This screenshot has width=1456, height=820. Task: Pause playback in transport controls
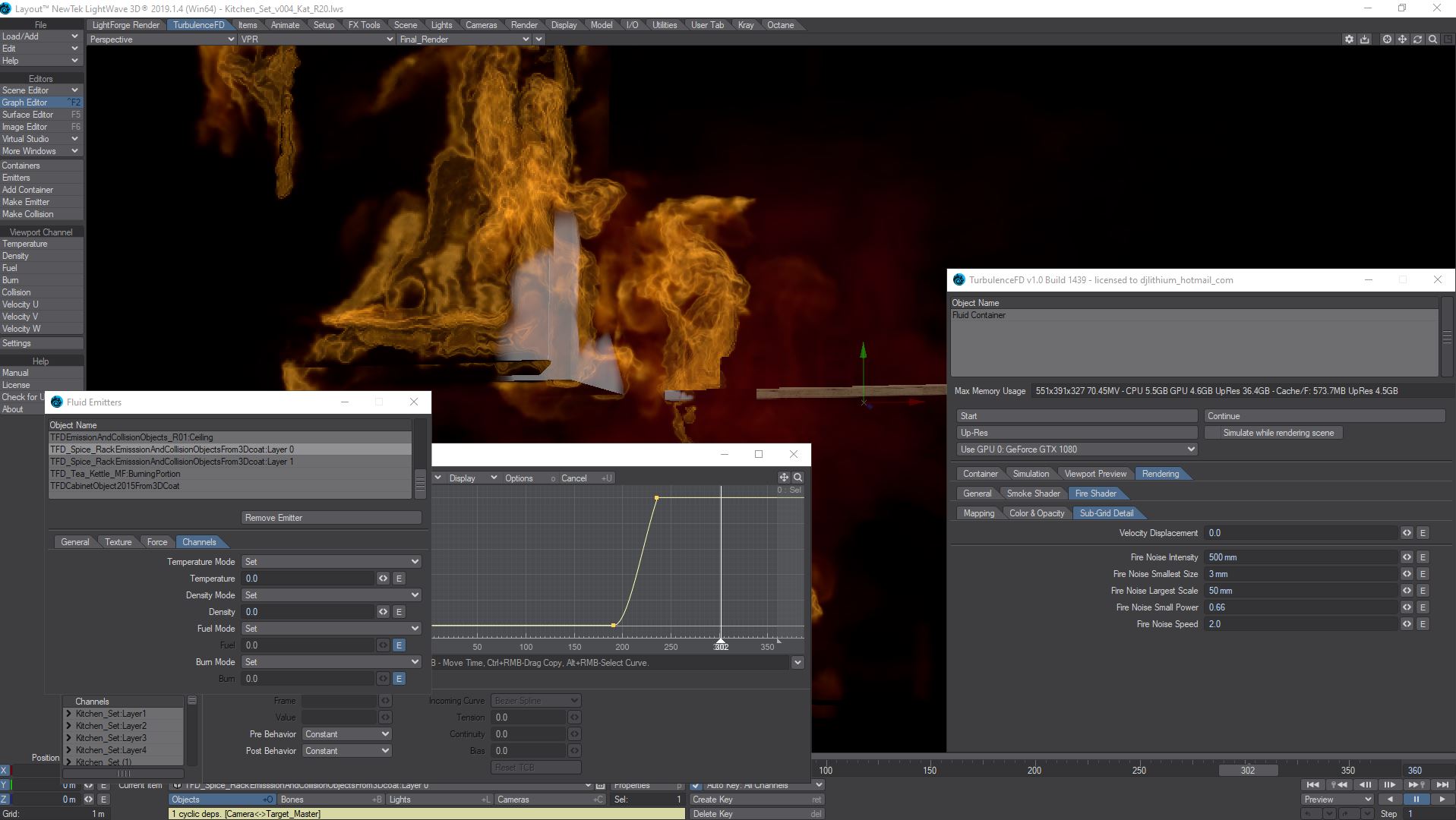(1416, 799)
